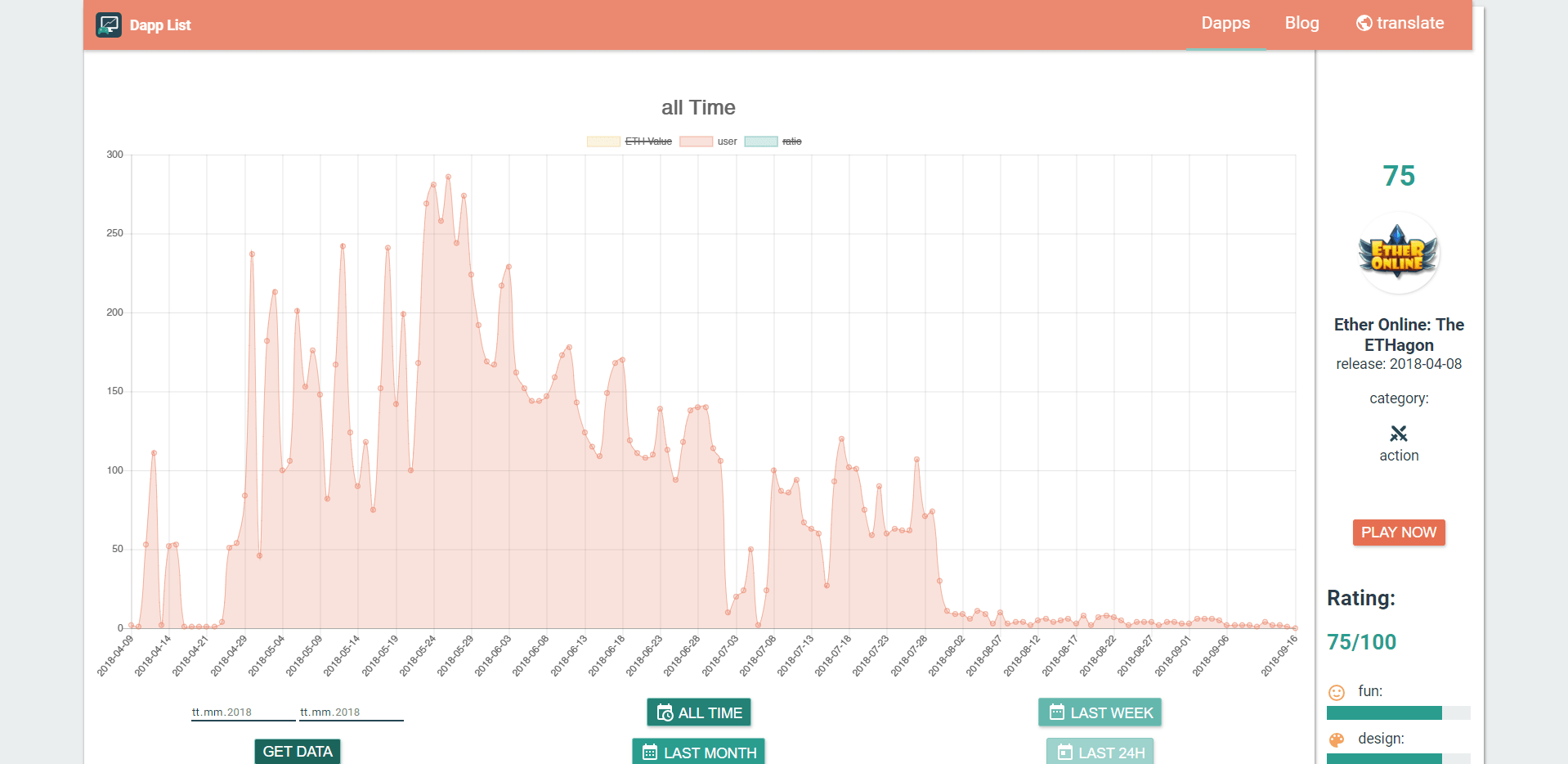Image resolution: width=1568 pixels, height=764 pixels.
Task: Click the score 75 above the logo
Action: click(1399, 176)
